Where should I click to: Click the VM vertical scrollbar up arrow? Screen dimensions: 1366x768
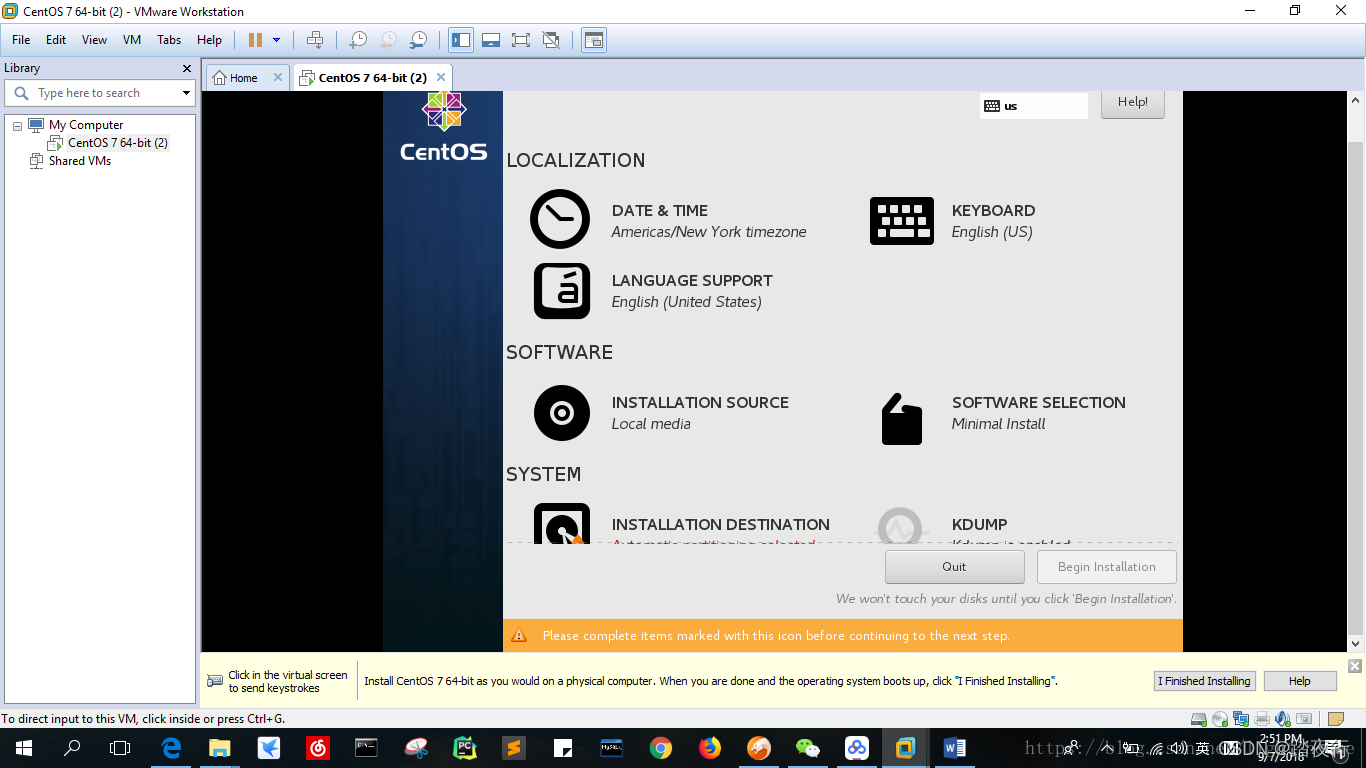pos(1356,100)
